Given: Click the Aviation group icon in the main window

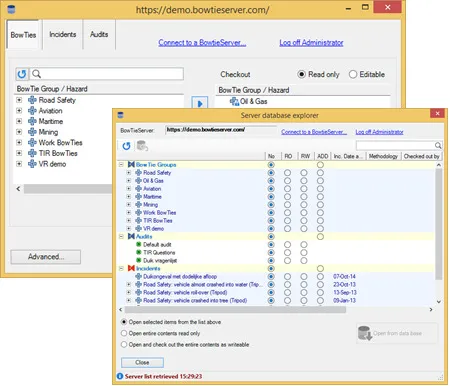Looking at the screenshot, I should coord(32,111).
